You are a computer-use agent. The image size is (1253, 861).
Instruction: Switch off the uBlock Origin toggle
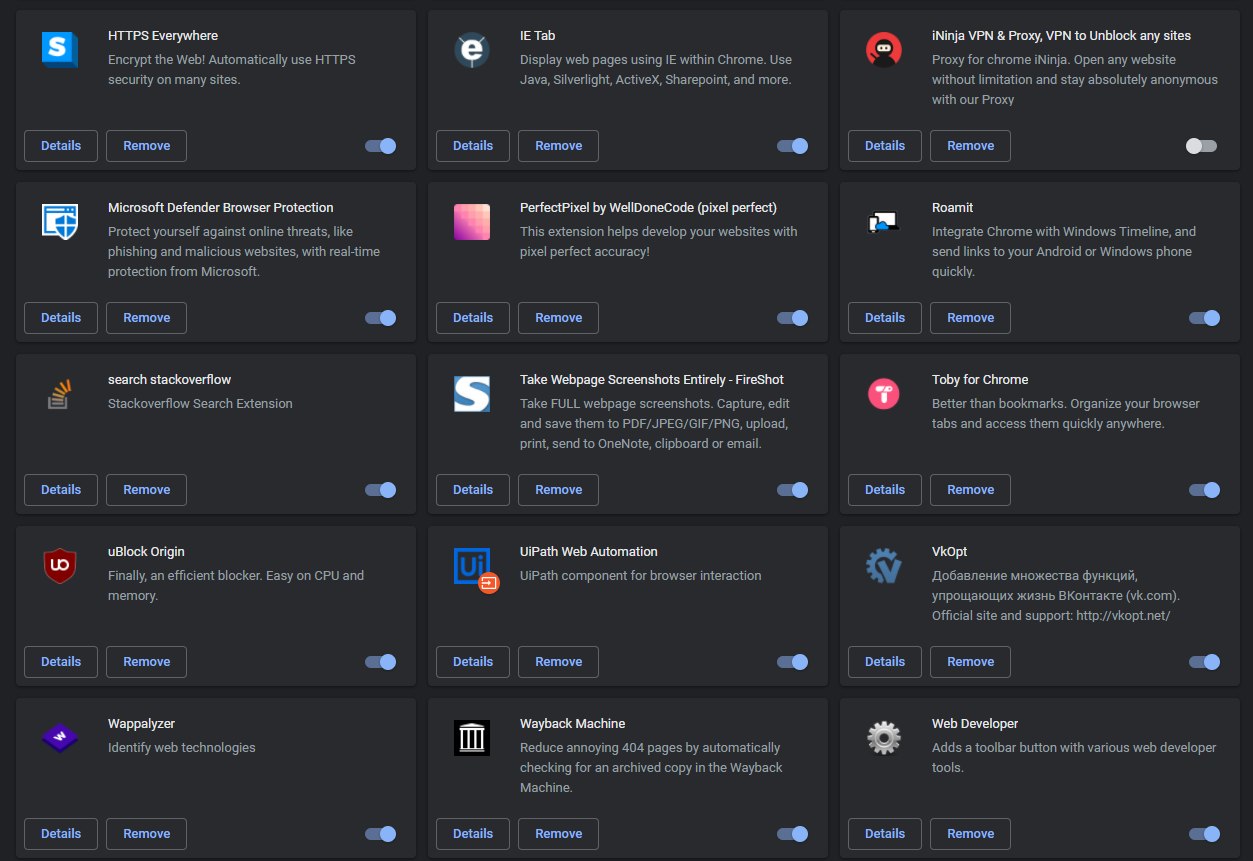(381, 662)
